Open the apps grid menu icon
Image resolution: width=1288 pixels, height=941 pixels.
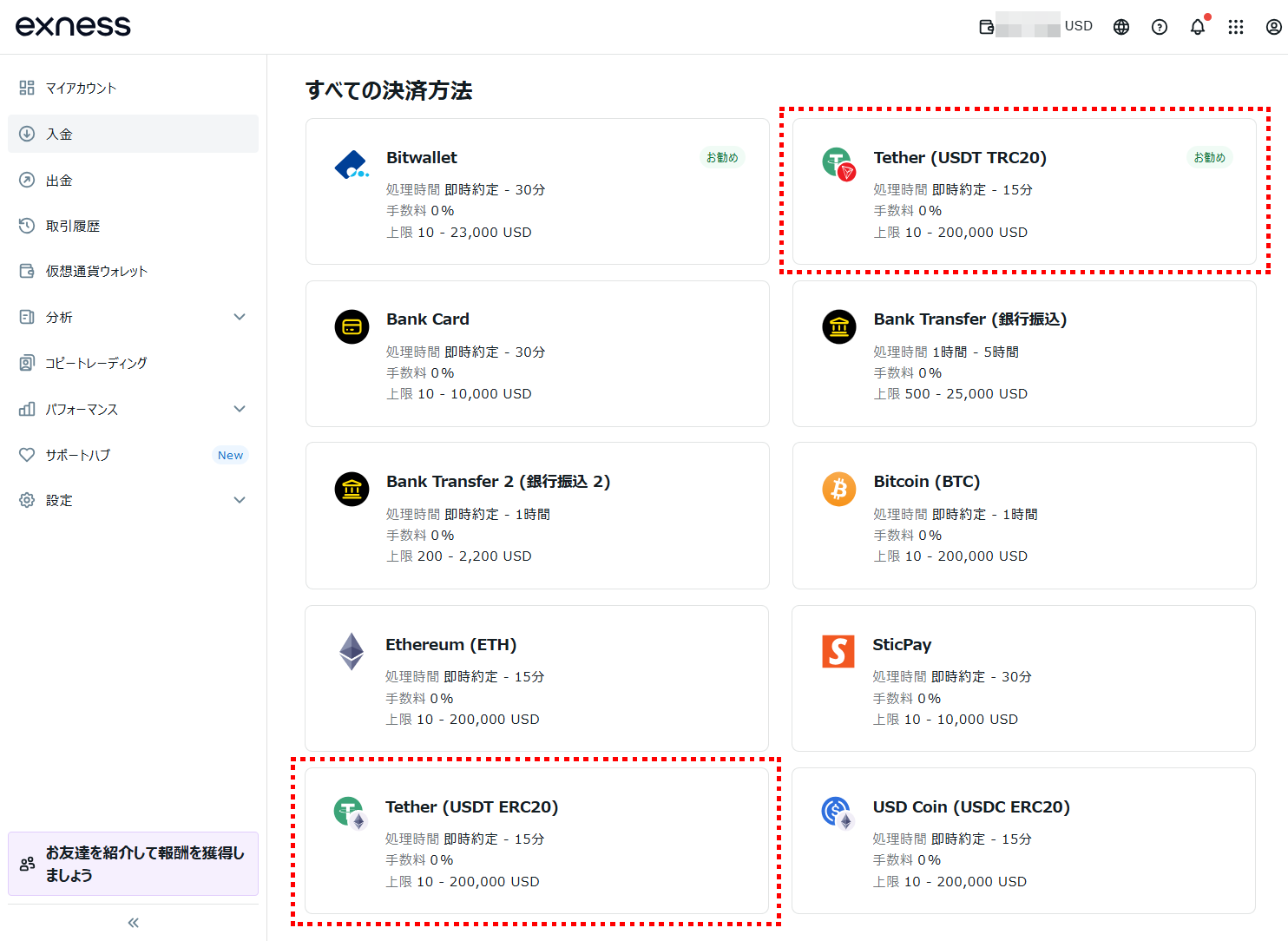1236,27
